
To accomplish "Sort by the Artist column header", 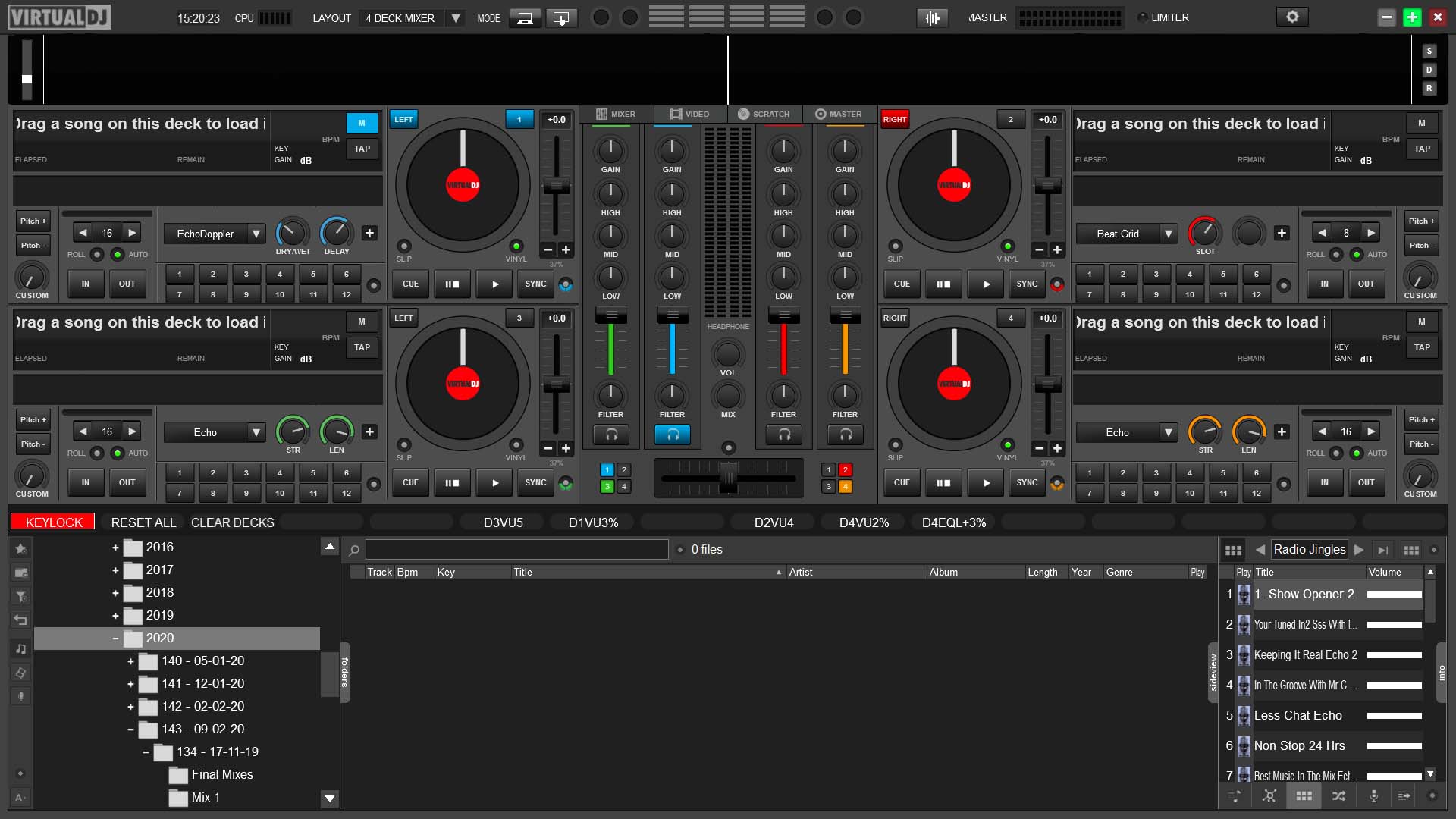I will (x=855, y=572).
